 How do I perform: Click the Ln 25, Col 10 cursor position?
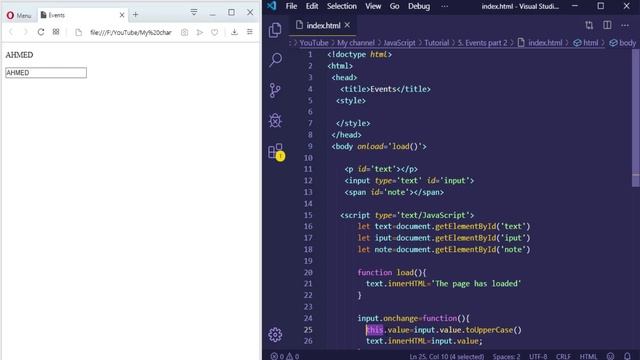point(447,356)
